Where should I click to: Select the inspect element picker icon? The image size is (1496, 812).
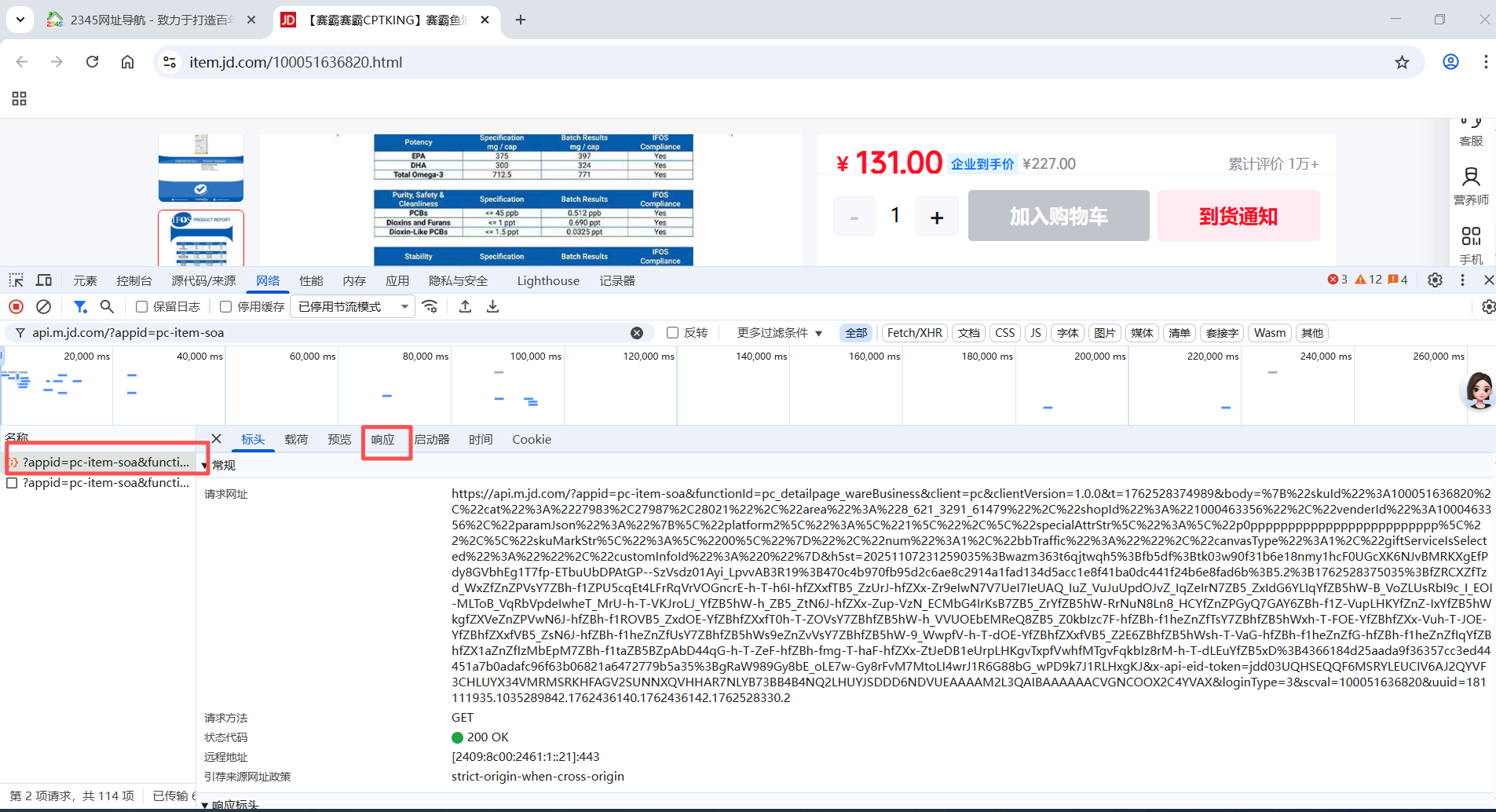click(x=16, y=280)
